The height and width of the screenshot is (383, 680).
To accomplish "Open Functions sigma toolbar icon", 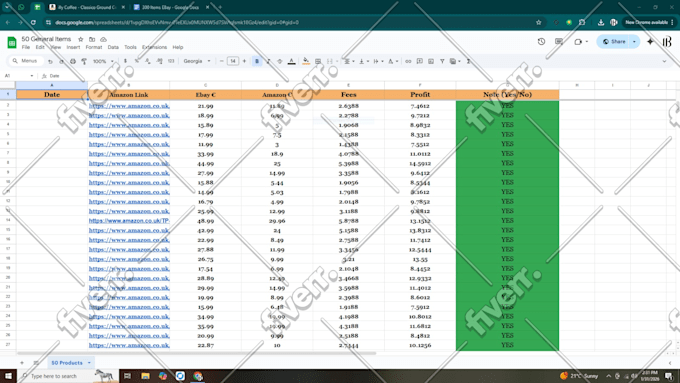I will (468, 61).
